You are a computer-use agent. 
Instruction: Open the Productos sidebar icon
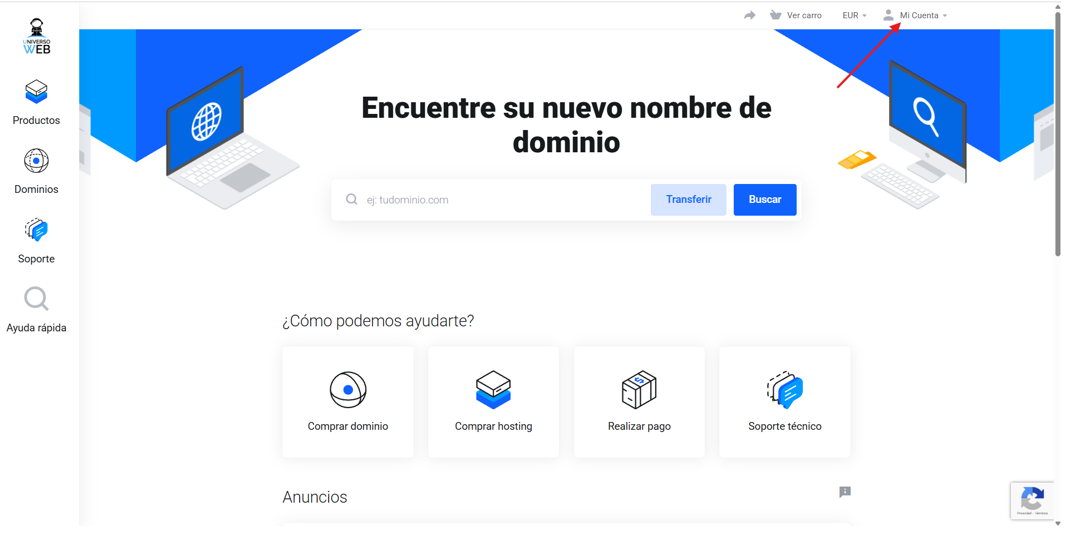point(36,91)
